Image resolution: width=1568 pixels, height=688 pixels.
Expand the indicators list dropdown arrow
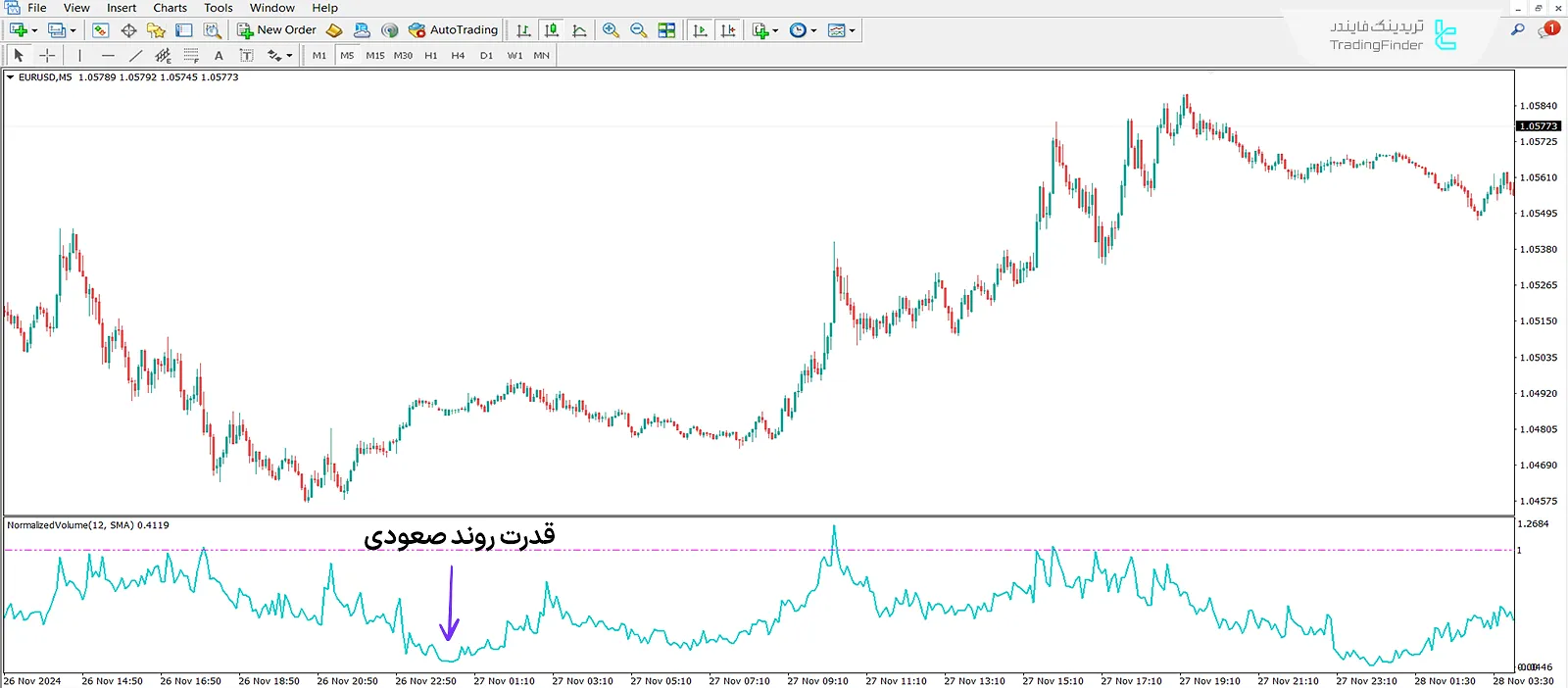pyautogui.click(x=775, y=30)
